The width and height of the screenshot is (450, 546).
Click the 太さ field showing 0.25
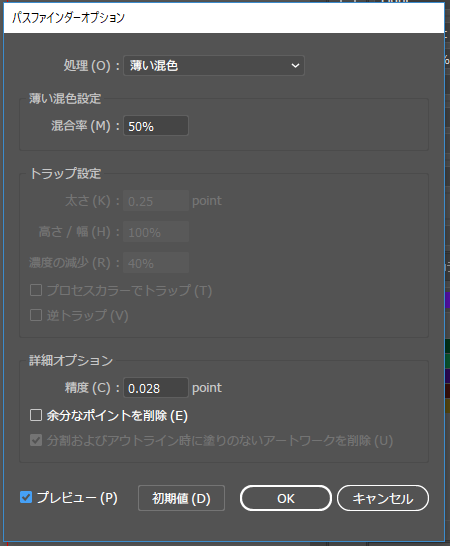[156, 201]
